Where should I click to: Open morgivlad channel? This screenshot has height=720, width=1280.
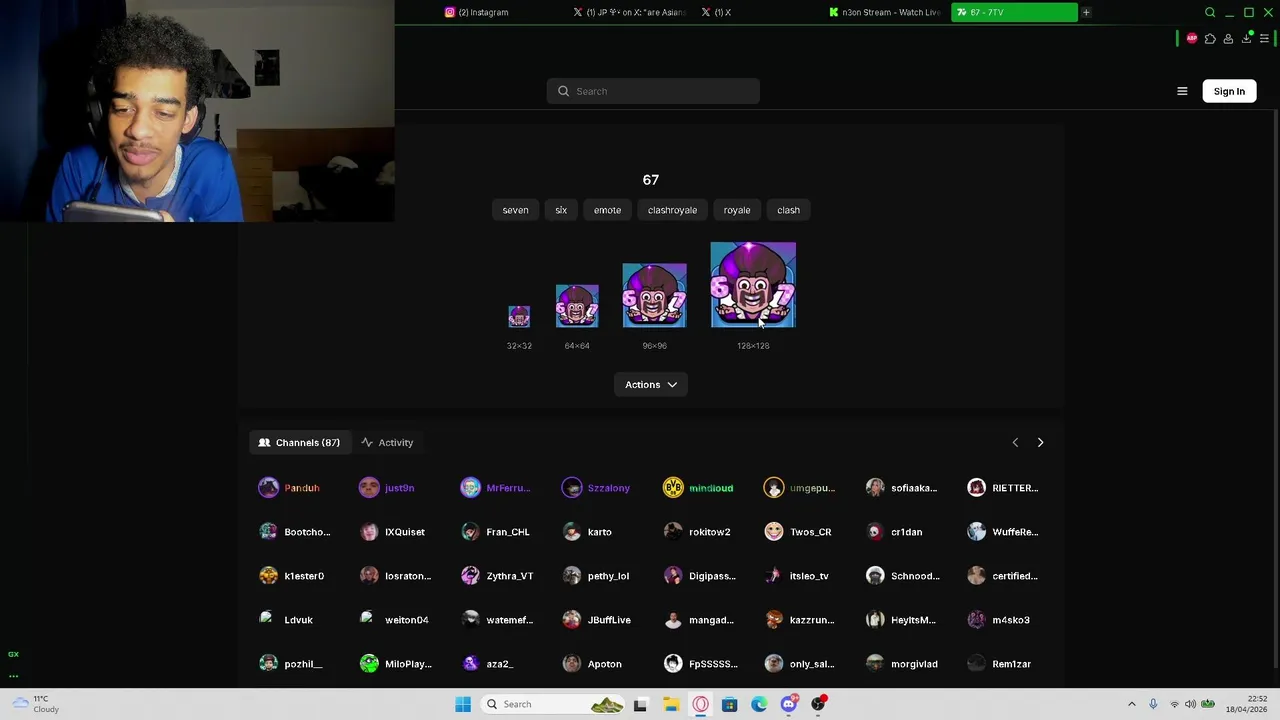coord(902,664)
